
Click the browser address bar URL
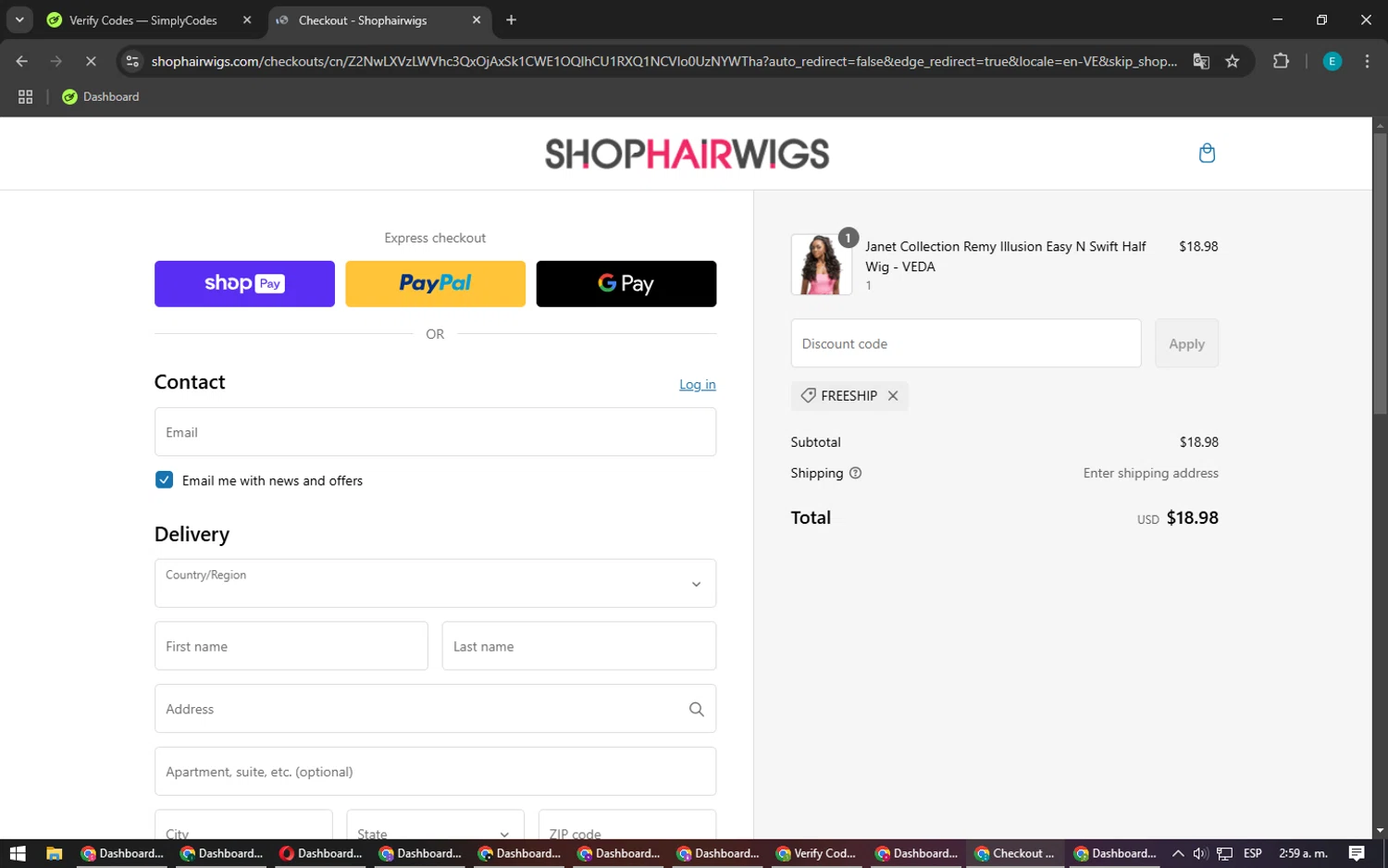pyautogui.click(x=663, y=61)
